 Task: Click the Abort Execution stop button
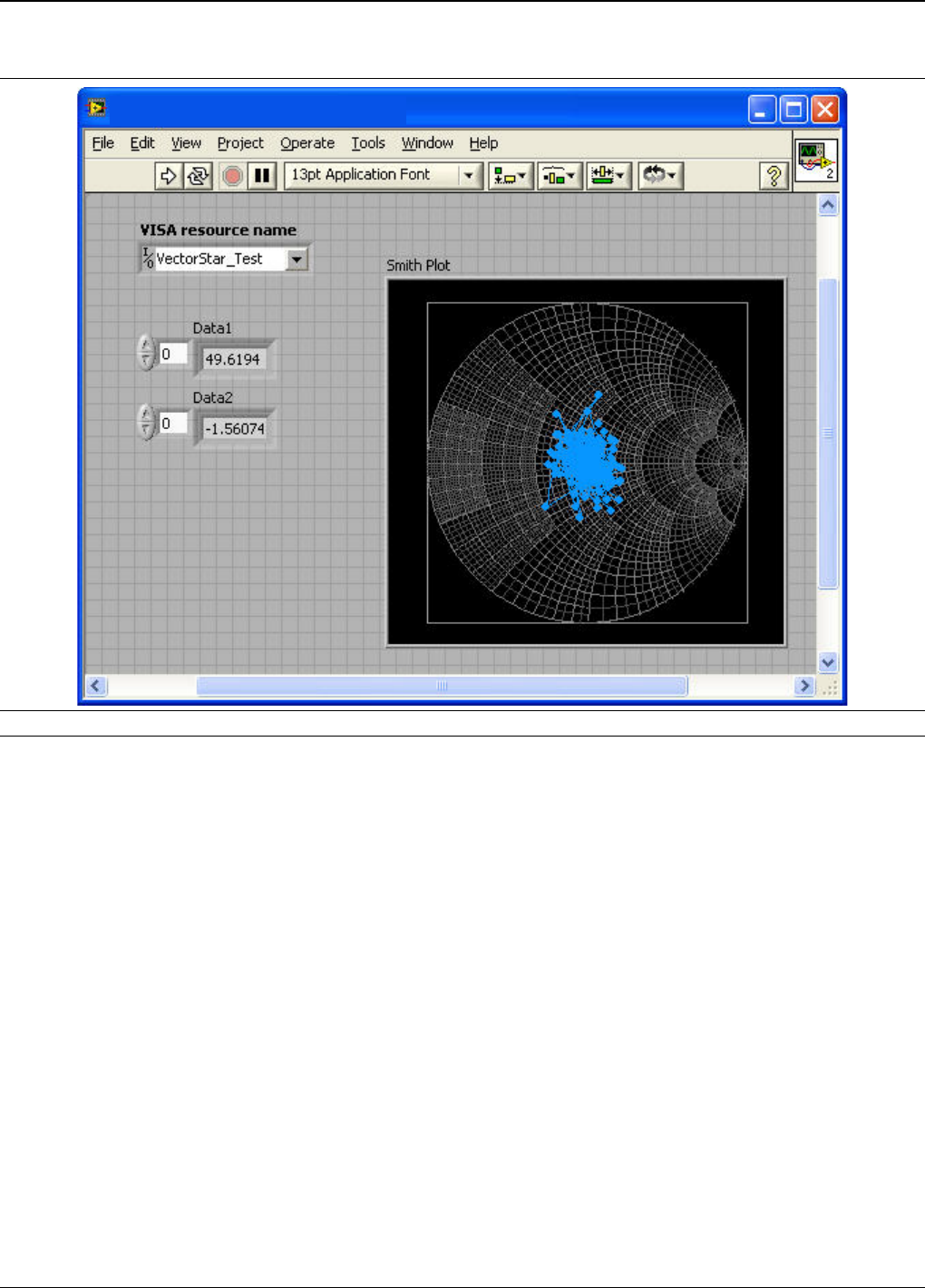(x=232, y=176)
